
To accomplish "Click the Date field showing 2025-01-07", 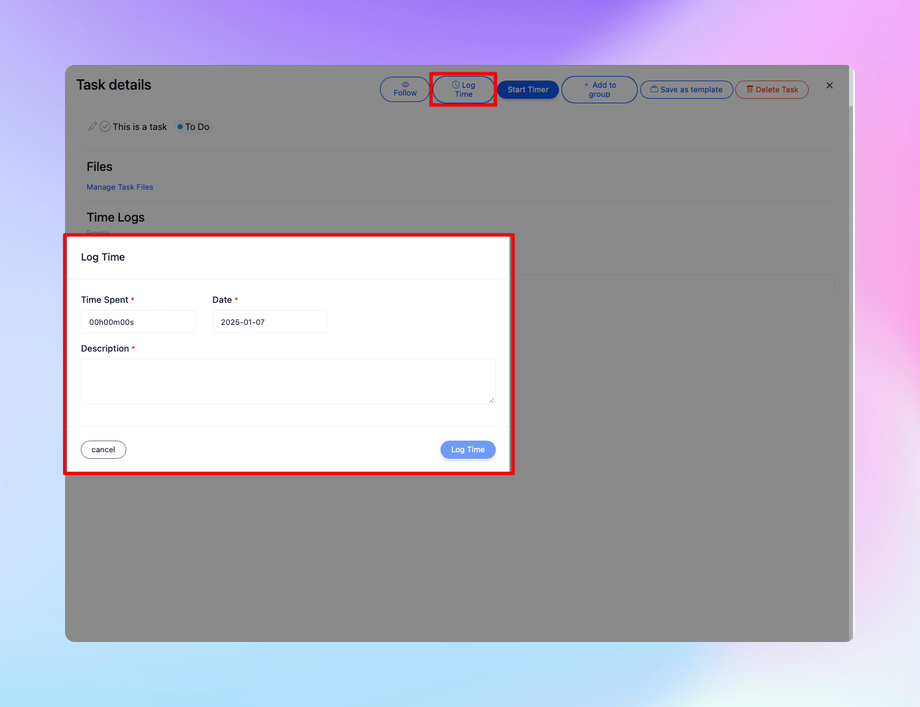I will 269,322.
